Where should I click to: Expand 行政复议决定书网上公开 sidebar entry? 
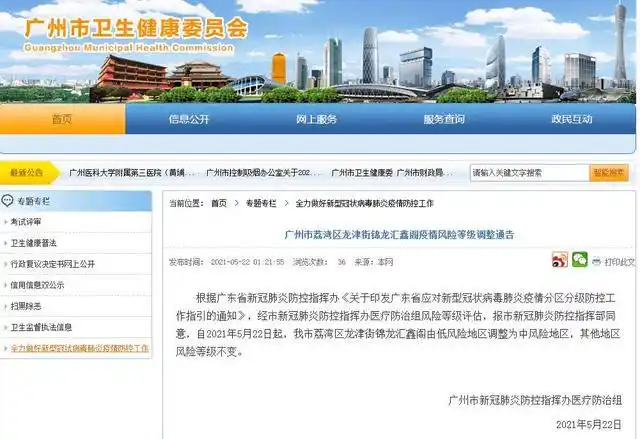[53, 263]
